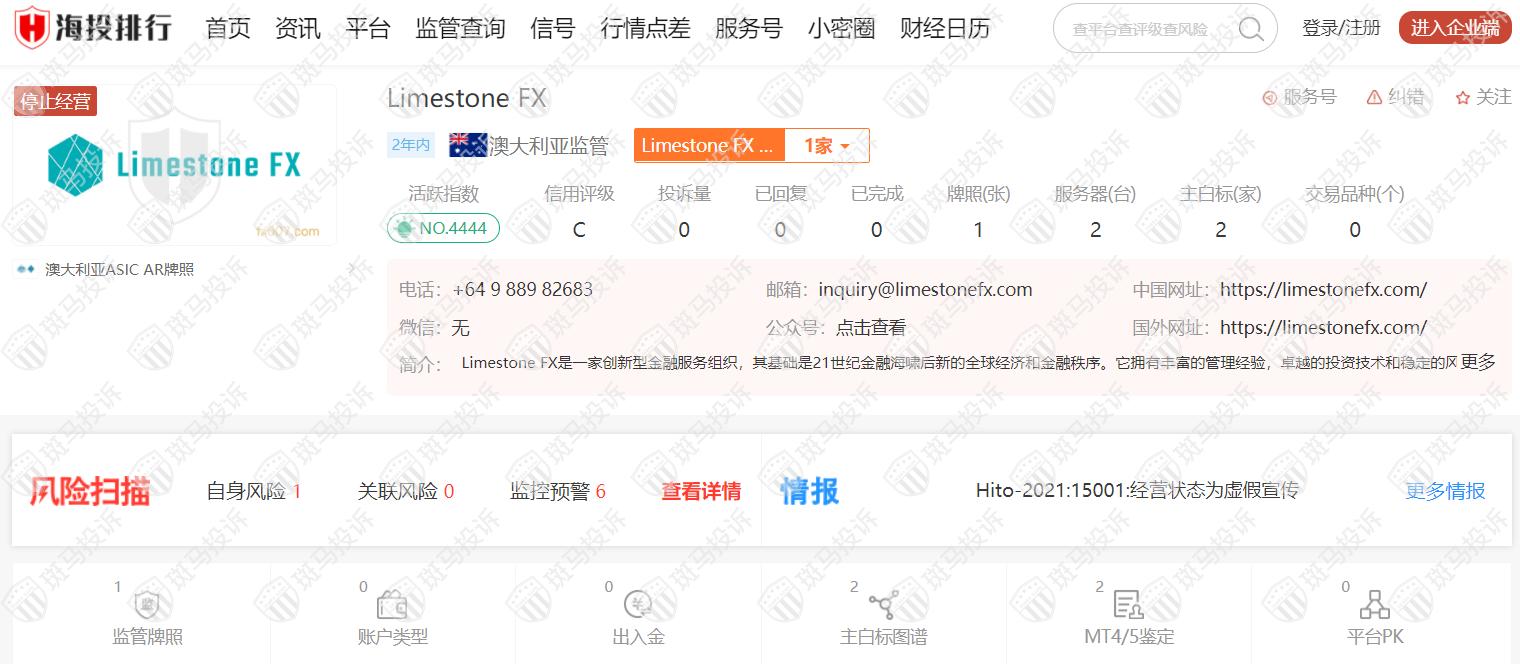
Task: Click the 情报 heading
Action: [x=810, y=491]
